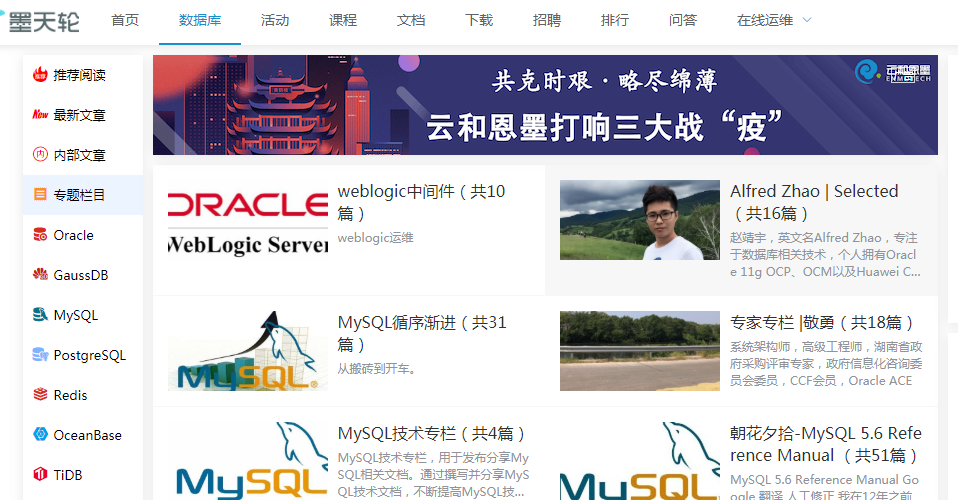Click MySQL技术专栏 description paragraph
Image resolution: width=958 pixels, height=500 pixels.
tap(433, 475)
